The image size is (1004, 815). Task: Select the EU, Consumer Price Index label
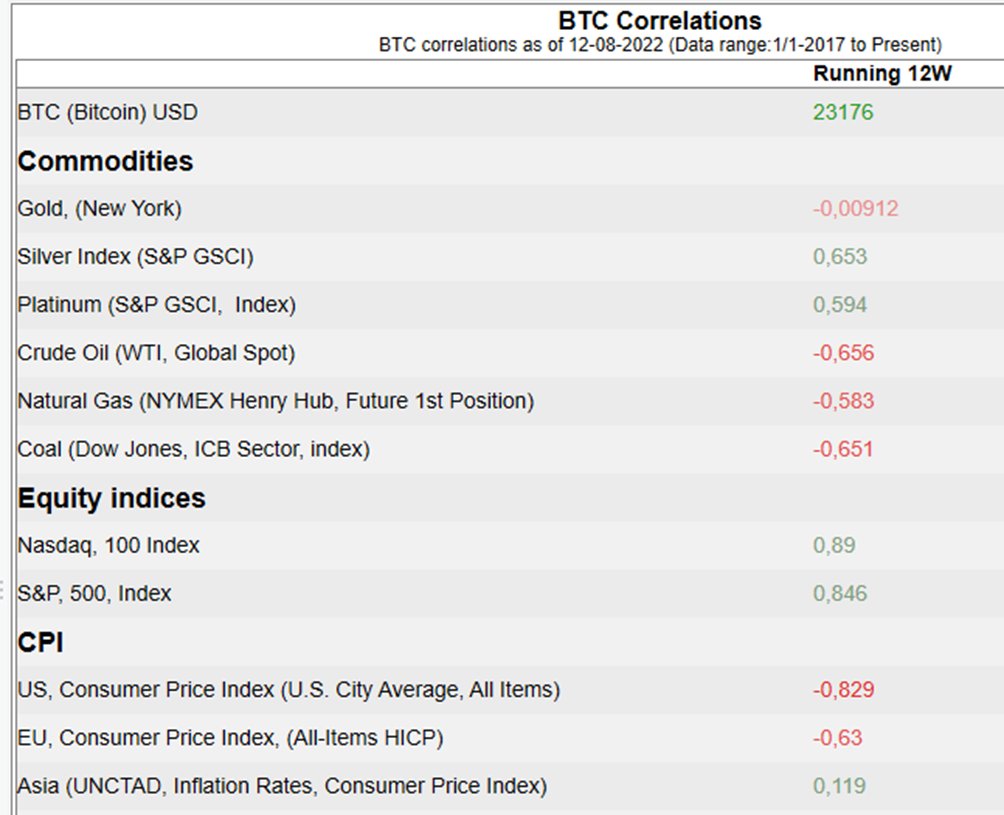pyautogui.click(x=231, y=738)
